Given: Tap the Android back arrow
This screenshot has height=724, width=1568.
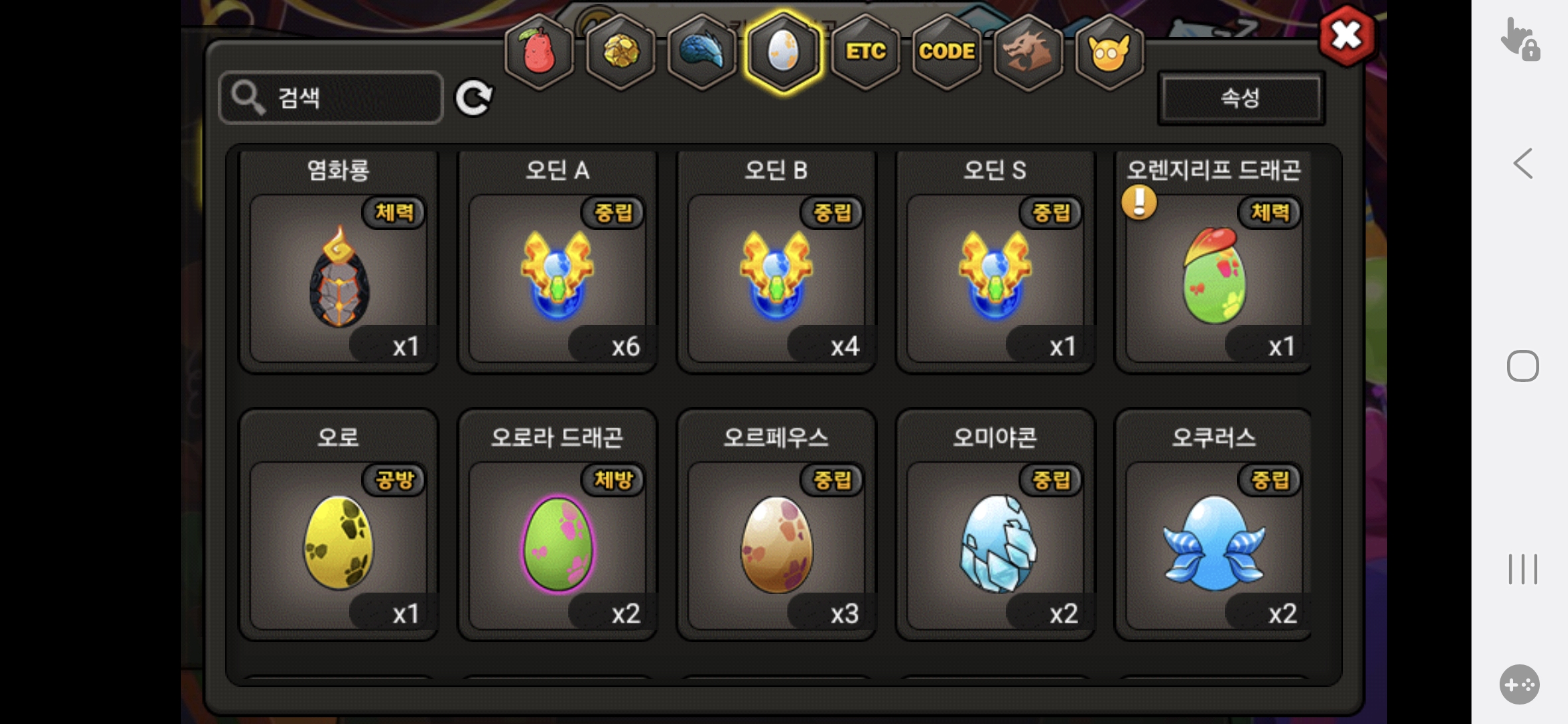Looking at the screenshot, I should 1523,164.
